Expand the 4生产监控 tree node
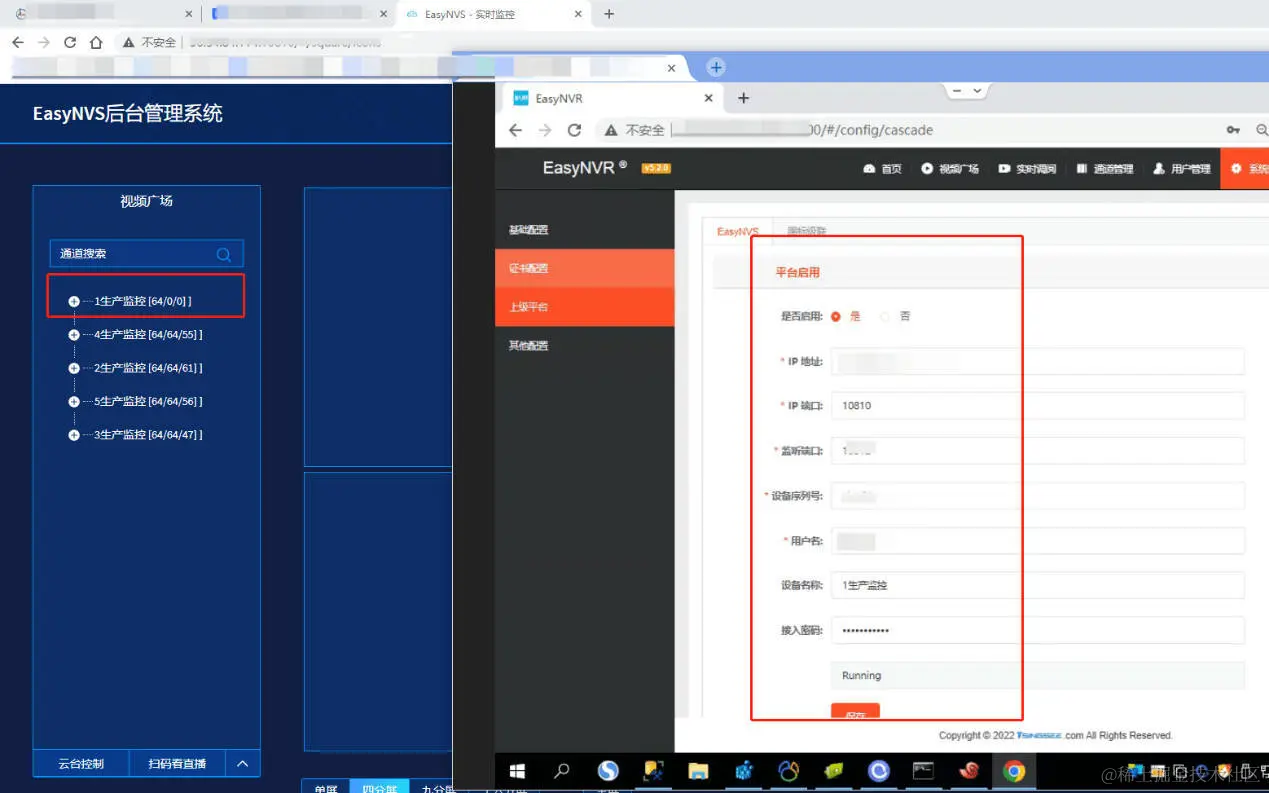1269x793 pixels. 74,335
